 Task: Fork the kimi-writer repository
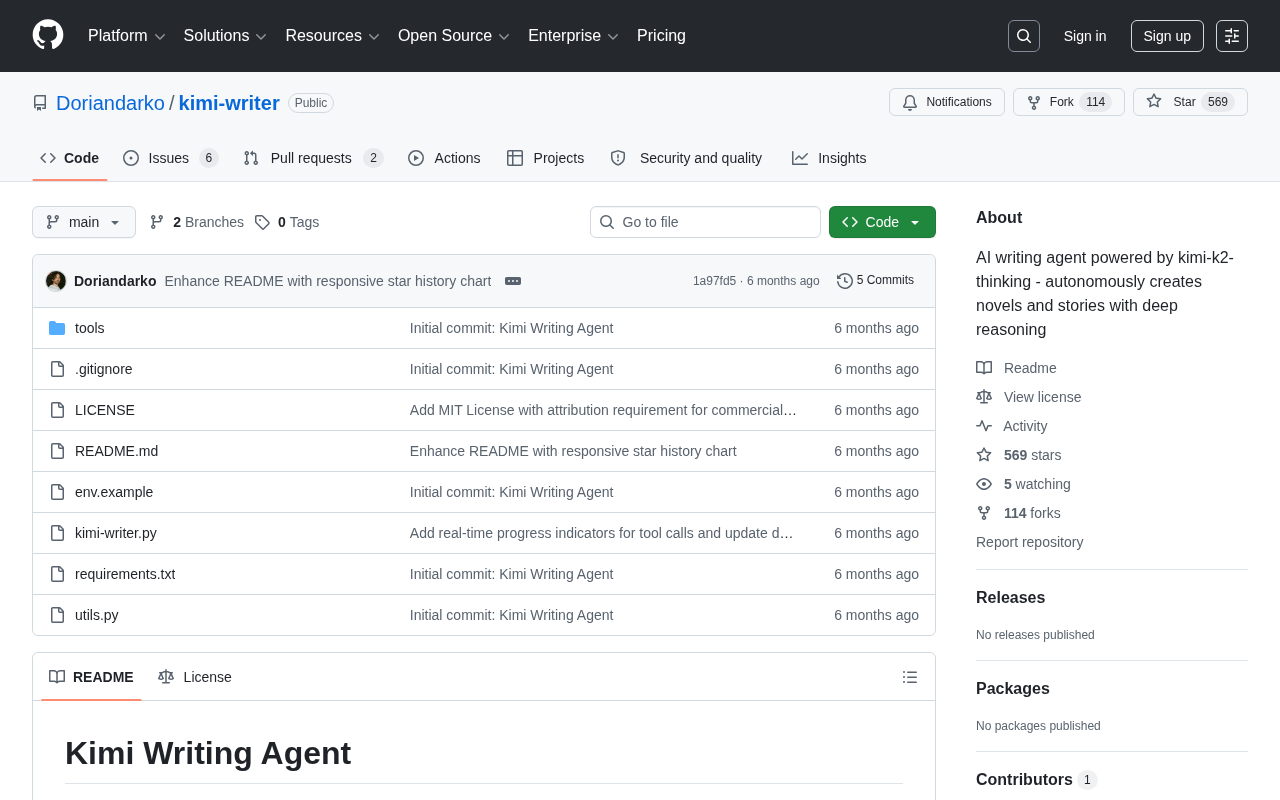(1069, 102)
